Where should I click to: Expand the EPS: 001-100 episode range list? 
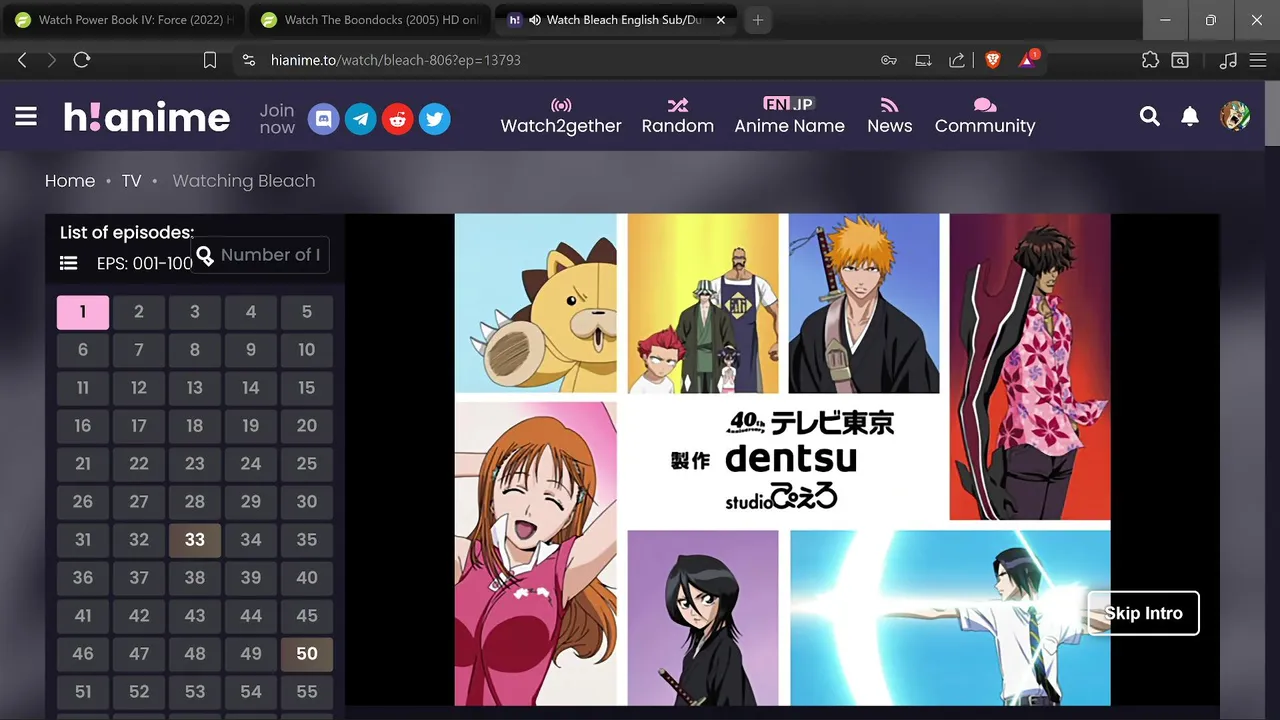point(126,263)
